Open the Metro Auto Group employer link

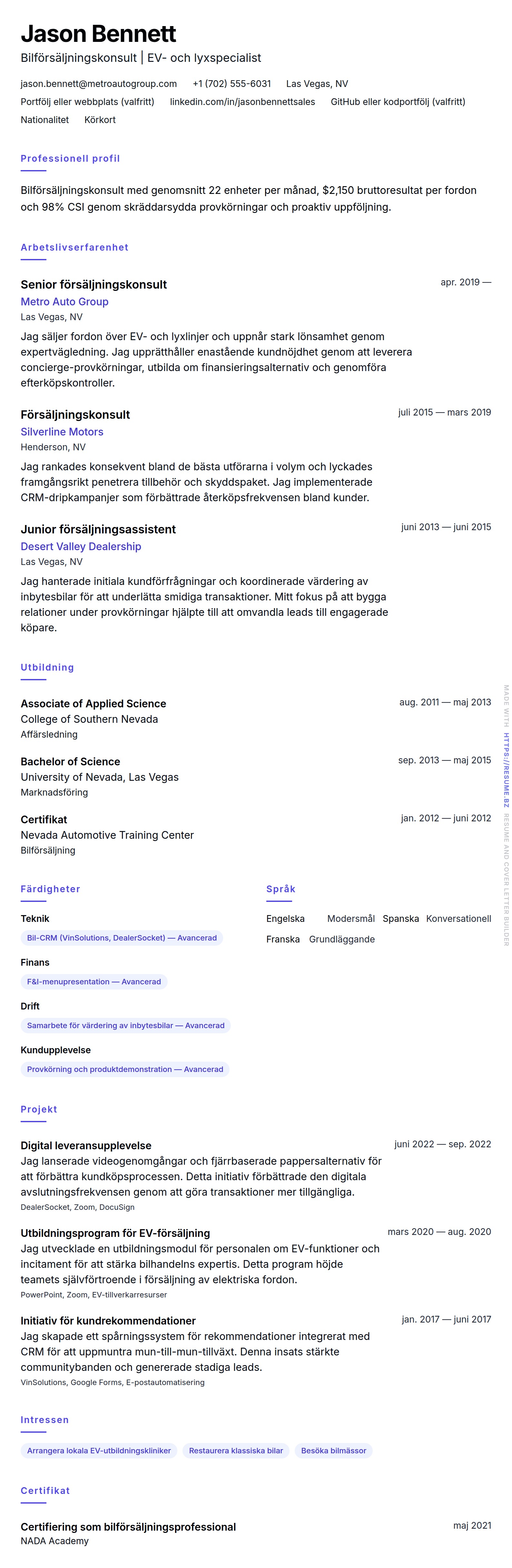[x=64, y=302]
